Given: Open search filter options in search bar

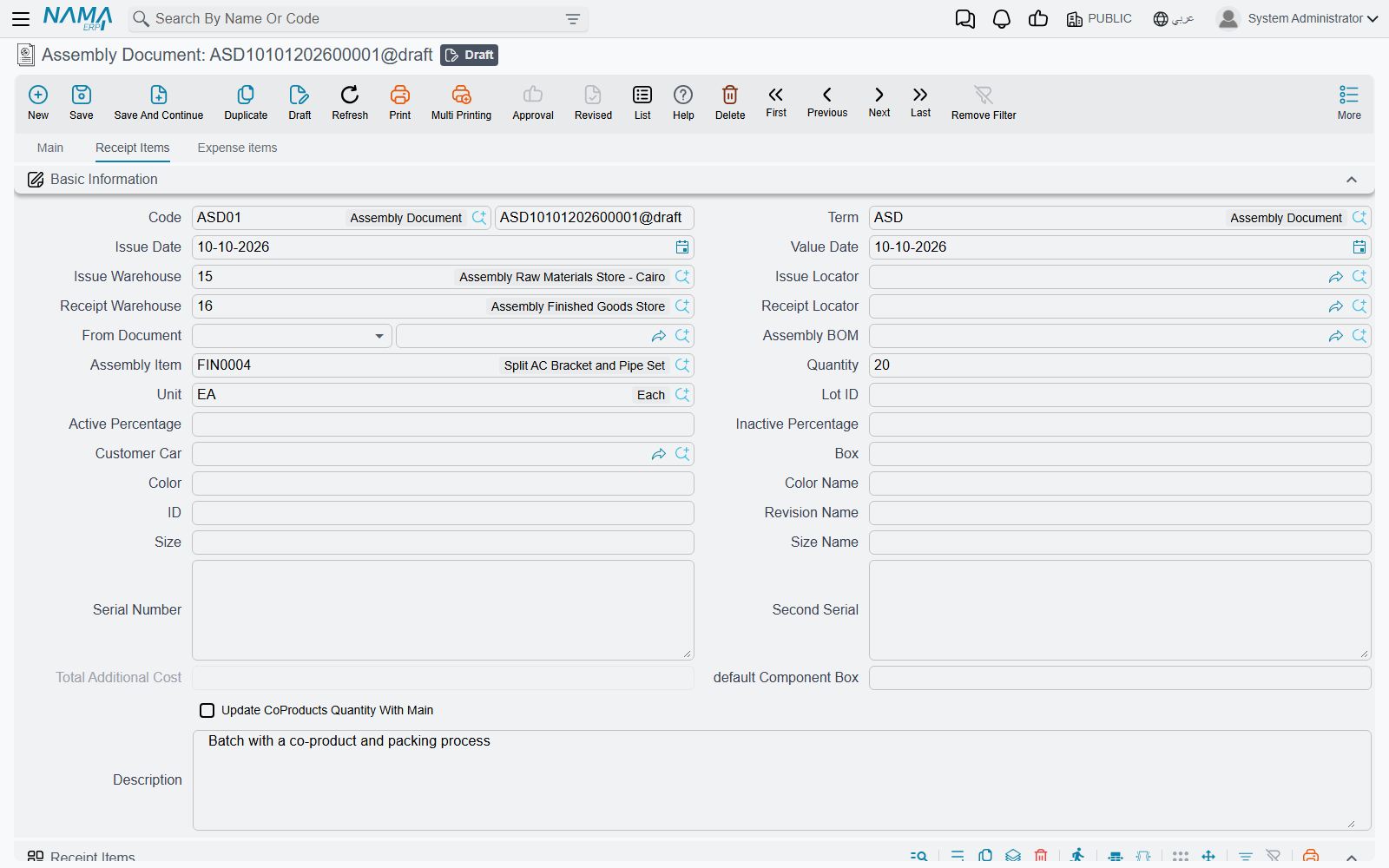Looking at the screenshot, I should coord(573,19).
